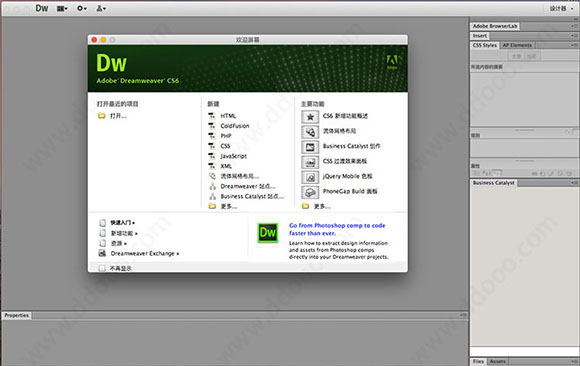This screenshot has height=366, width=580.
Task: Click the Dreamweaver Exchange » text link
Action: coord(145,253)
